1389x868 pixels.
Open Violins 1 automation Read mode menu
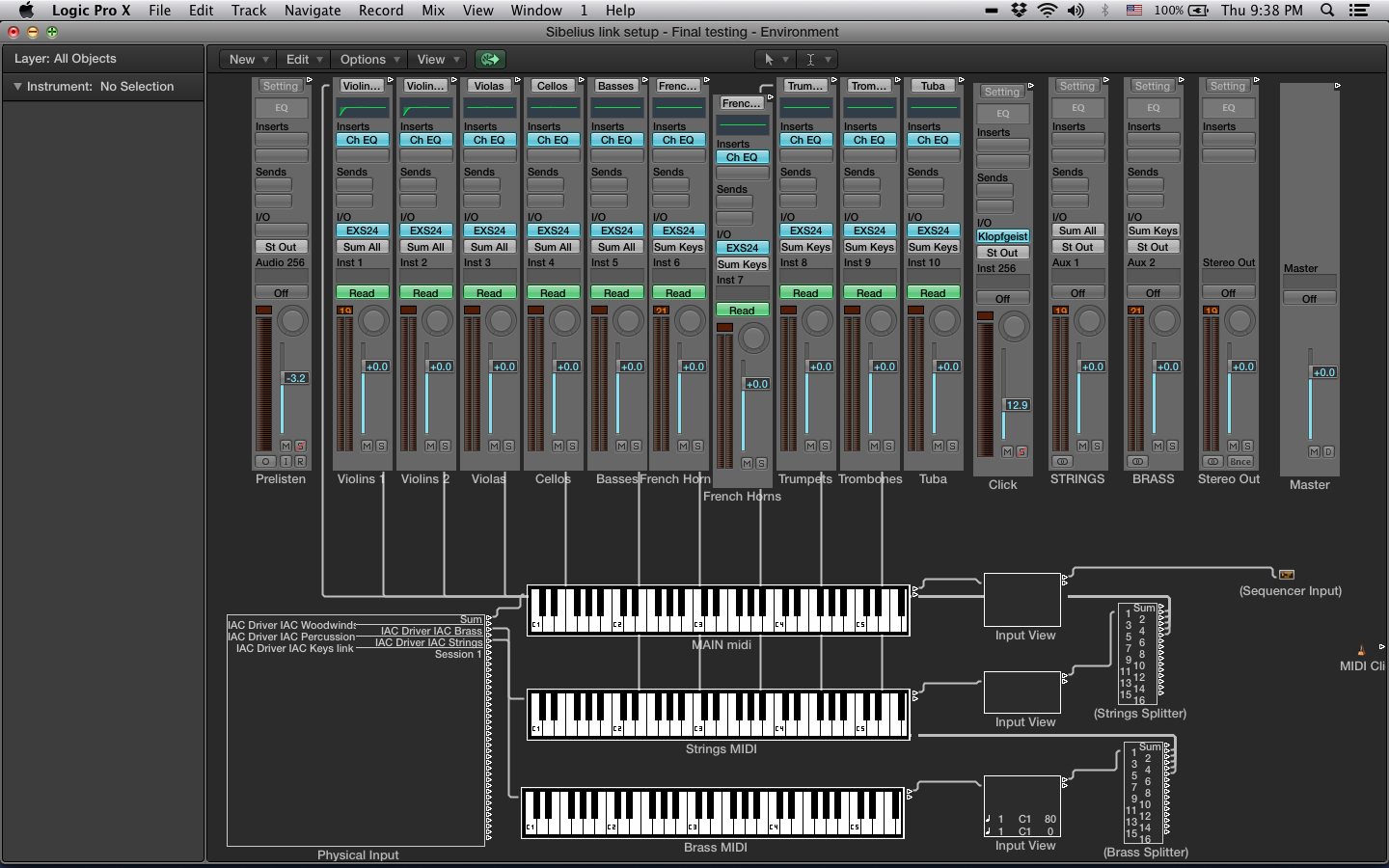(x=362, y=293)
